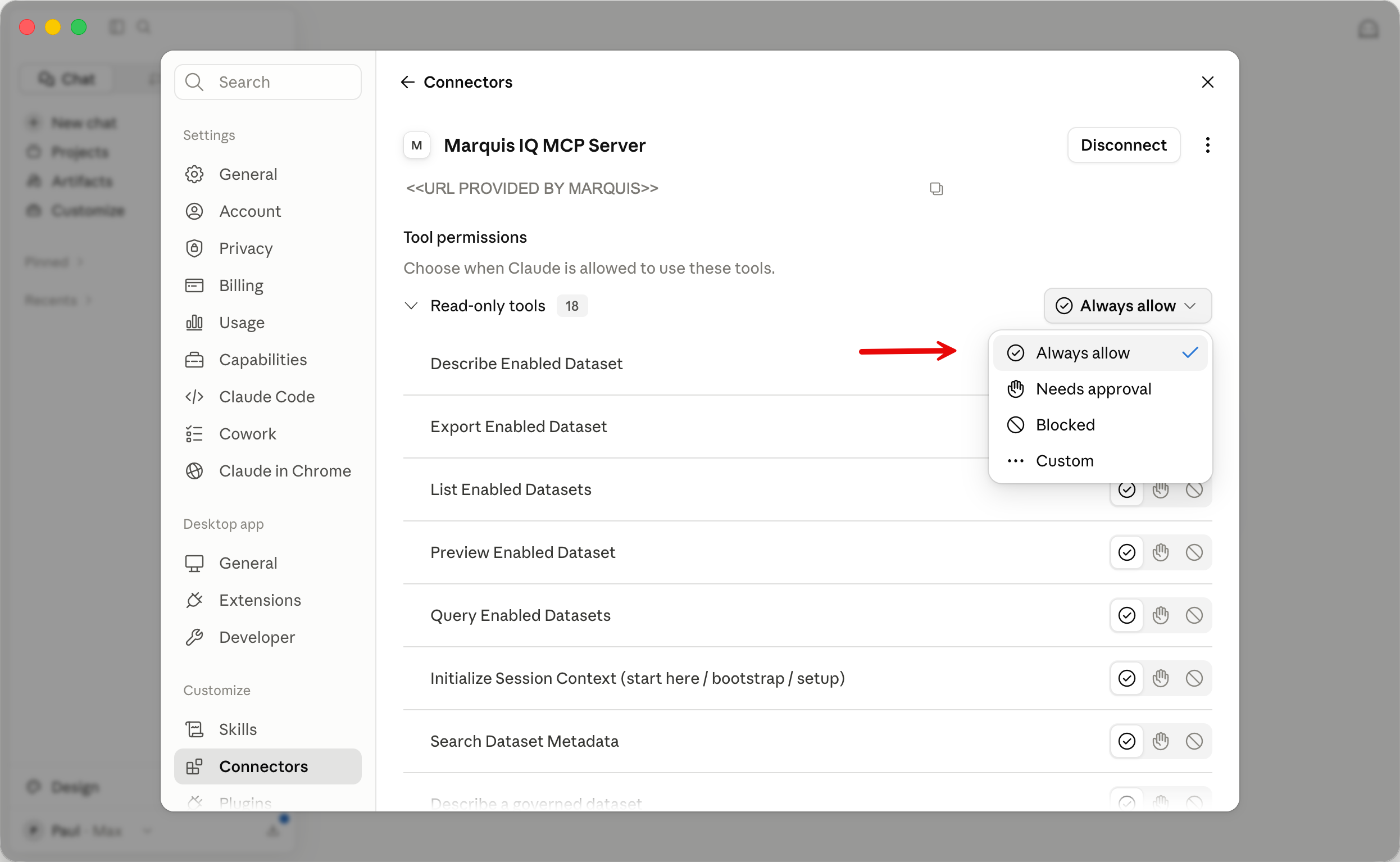The image size is (1400, 862).
Task: Expand Recents in the background sidebar
Action: pos(58,300)
